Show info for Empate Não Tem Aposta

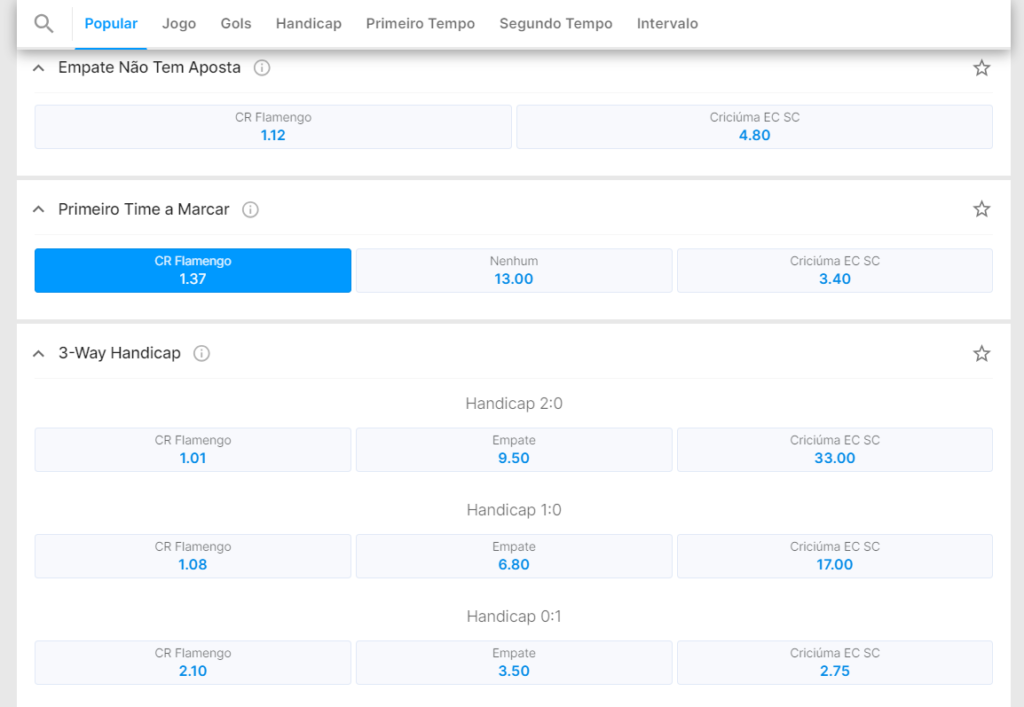pyautogui.click(x=262, y=68)
